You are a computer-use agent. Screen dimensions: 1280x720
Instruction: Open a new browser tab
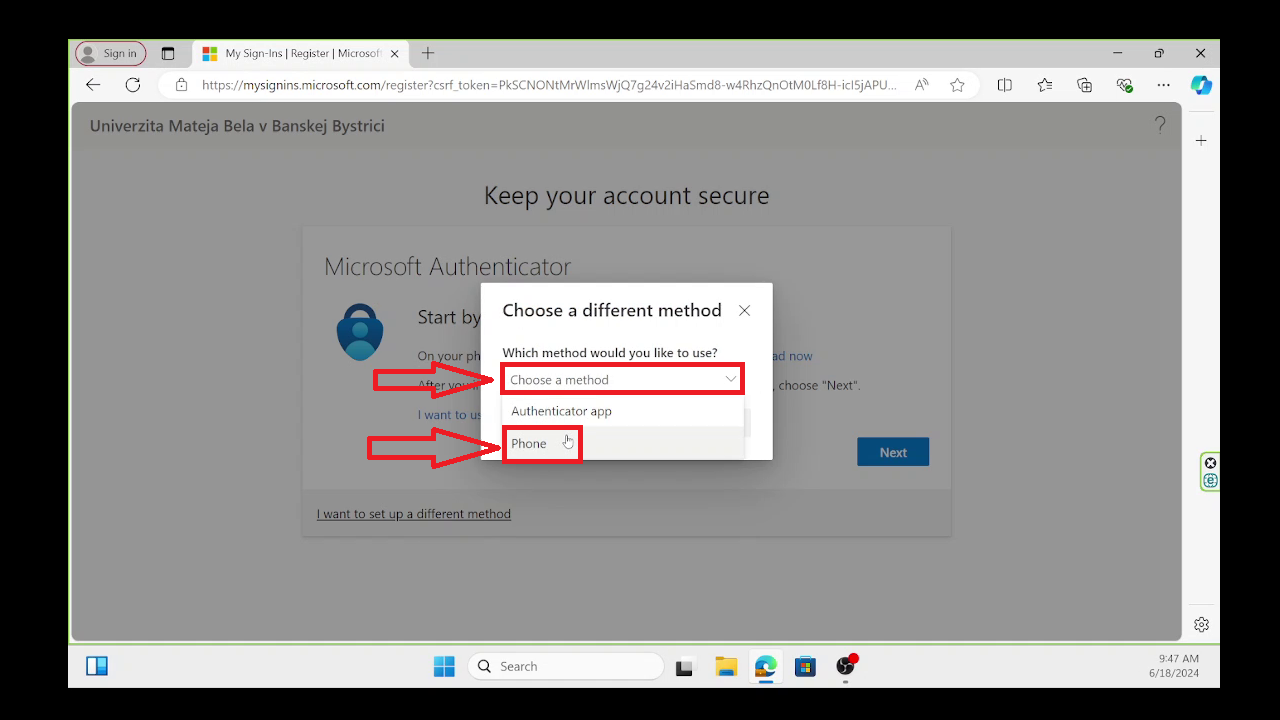428,53
